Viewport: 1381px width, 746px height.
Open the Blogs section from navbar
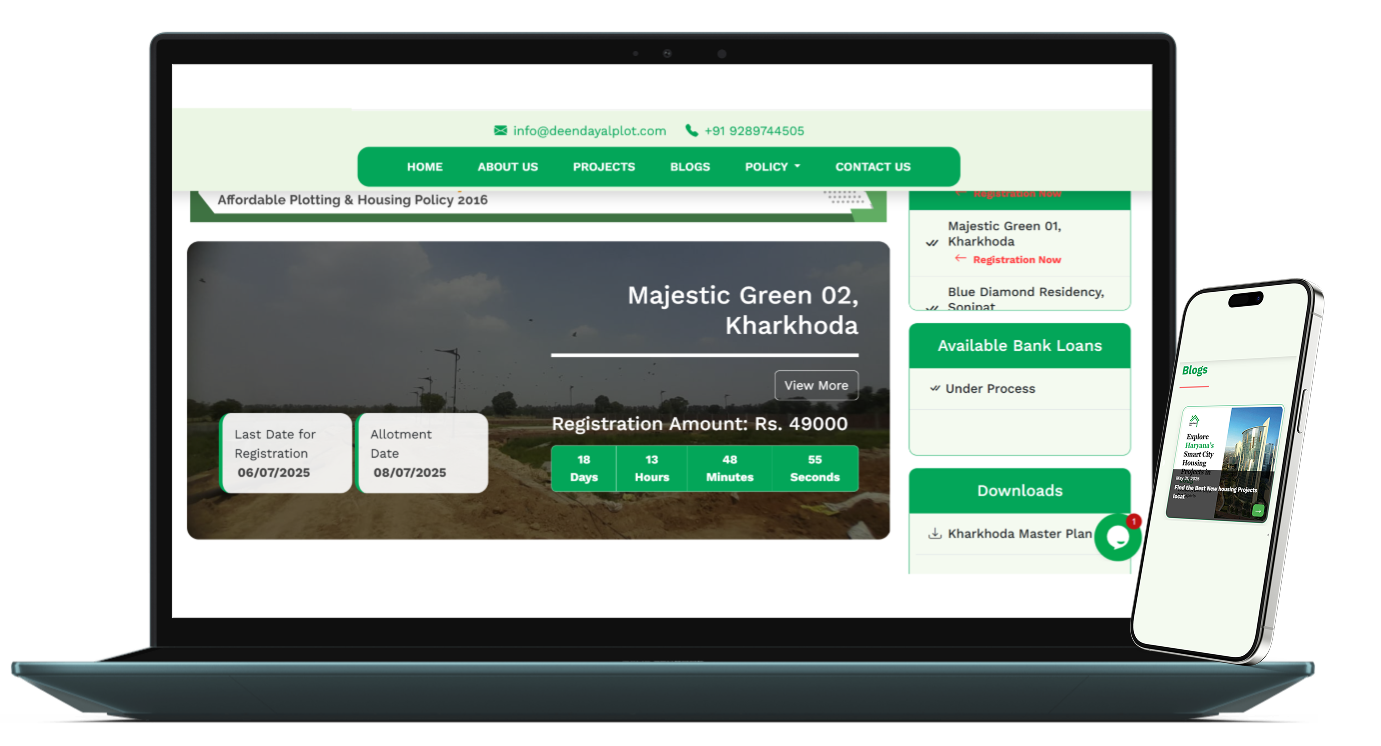pyautogui.click(x=689, y=167)
